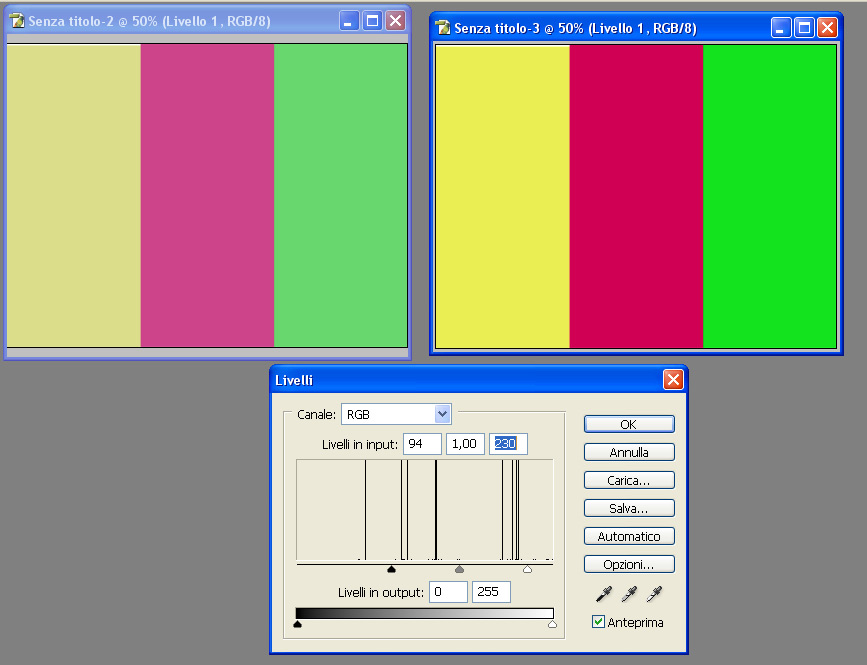Toggle the Anteprima preview checkbox

(598, 622)
